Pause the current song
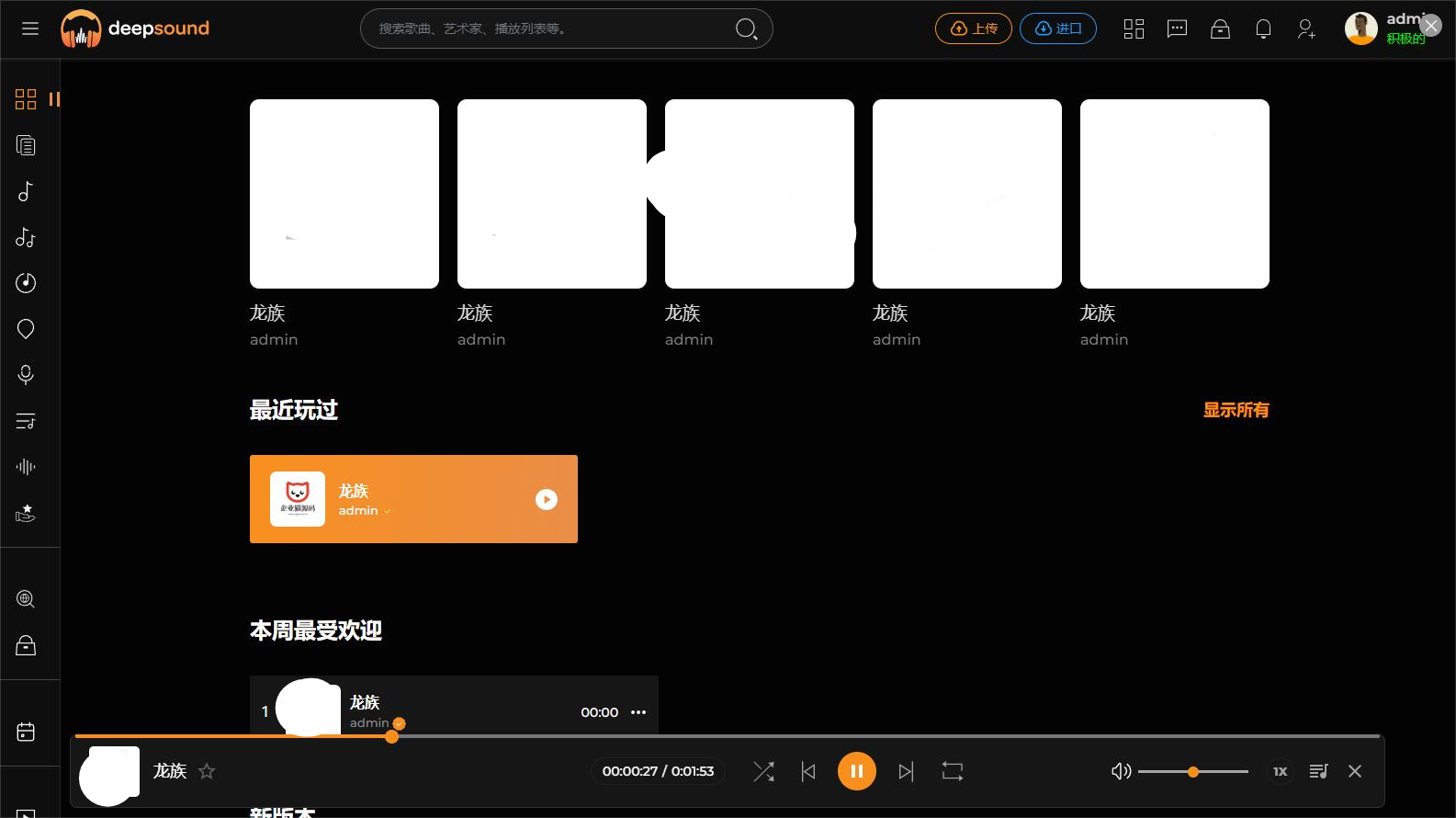 click(857, 771)
